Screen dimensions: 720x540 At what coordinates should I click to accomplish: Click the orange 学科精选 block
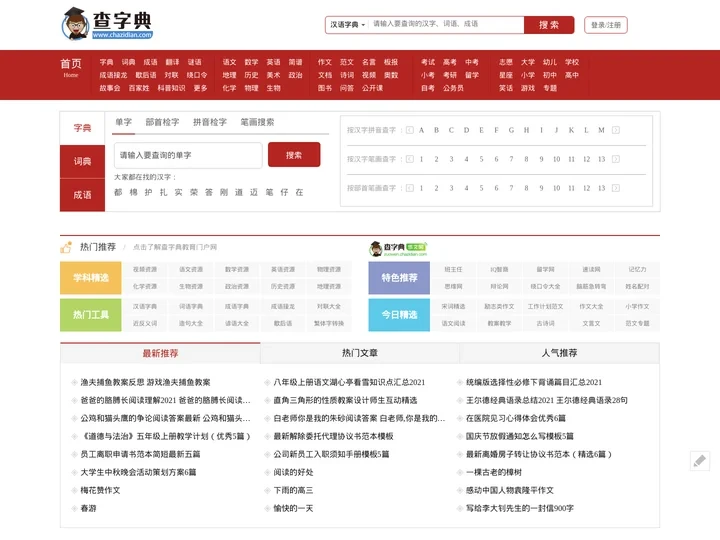coord(90,278)
